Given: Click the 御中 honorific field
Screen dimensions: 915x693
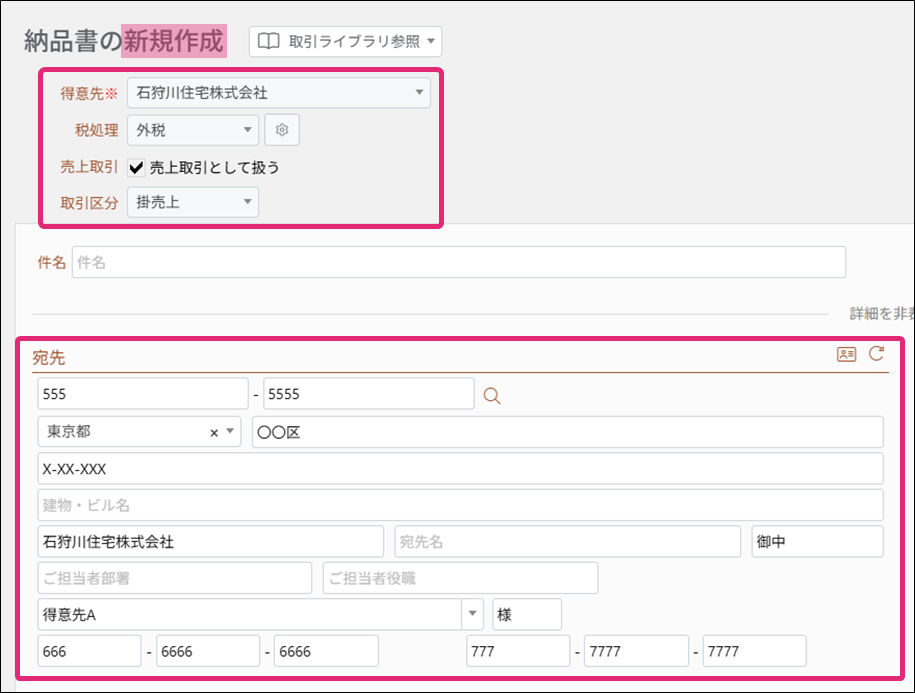Looking at the screenshot, I should click(x=817, y=541).
